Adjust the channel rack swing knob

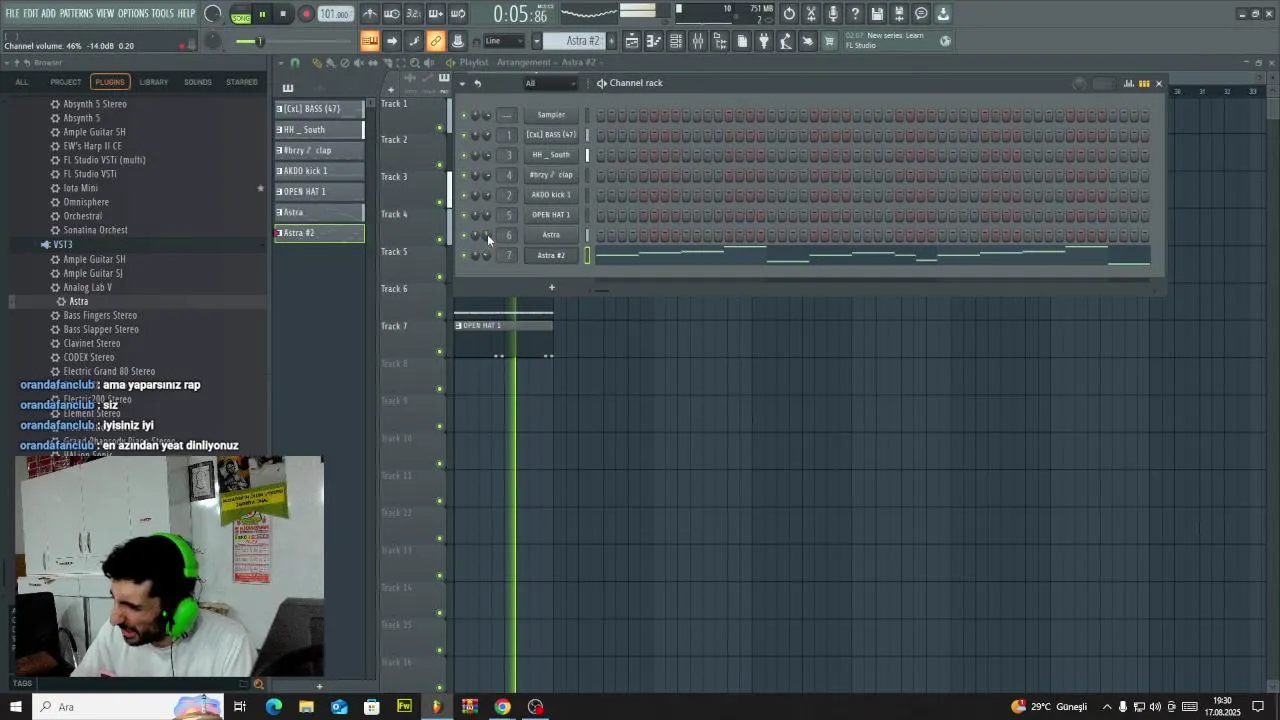tap(1079, 84)
